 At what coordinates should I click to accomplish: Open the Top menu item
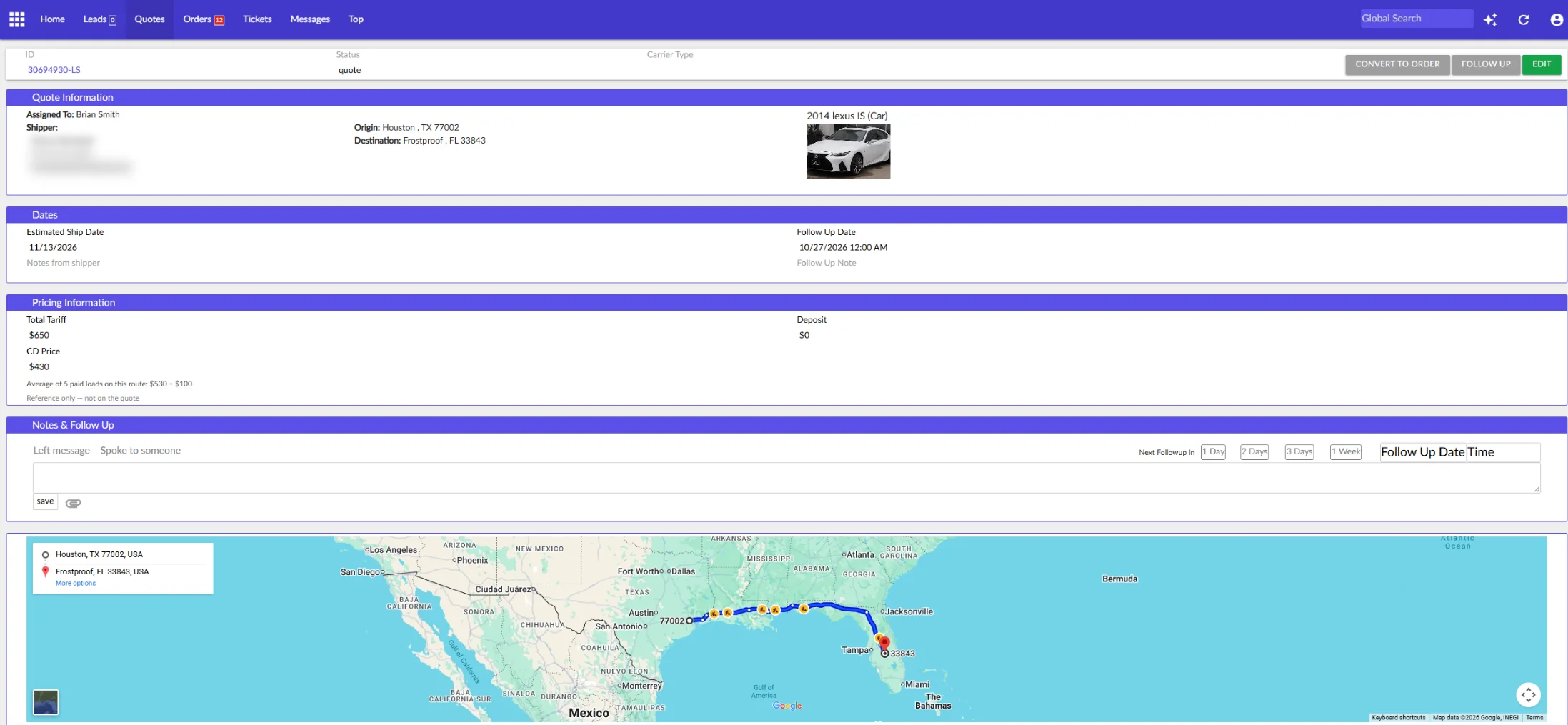pyautogui.click(x=356, y=19)
